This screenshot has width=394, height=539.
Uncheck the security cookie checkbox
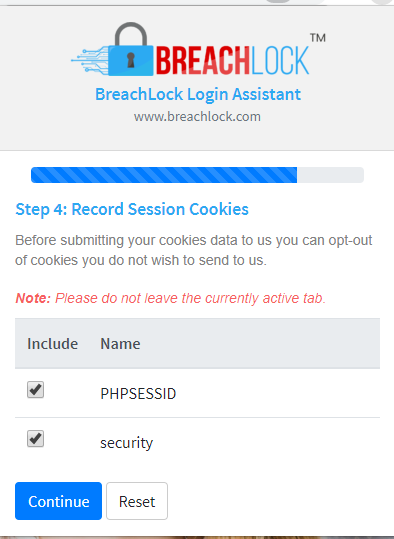35,438
